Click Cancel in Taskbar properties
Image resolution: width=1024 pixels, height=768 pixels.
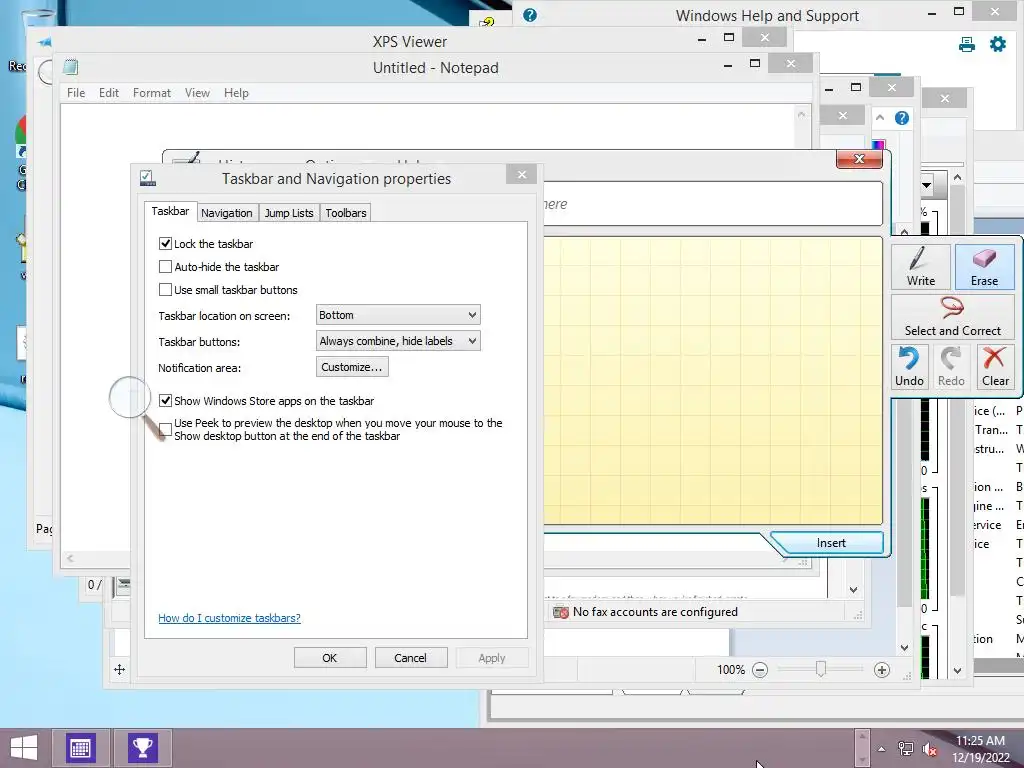tap(411, 658)
